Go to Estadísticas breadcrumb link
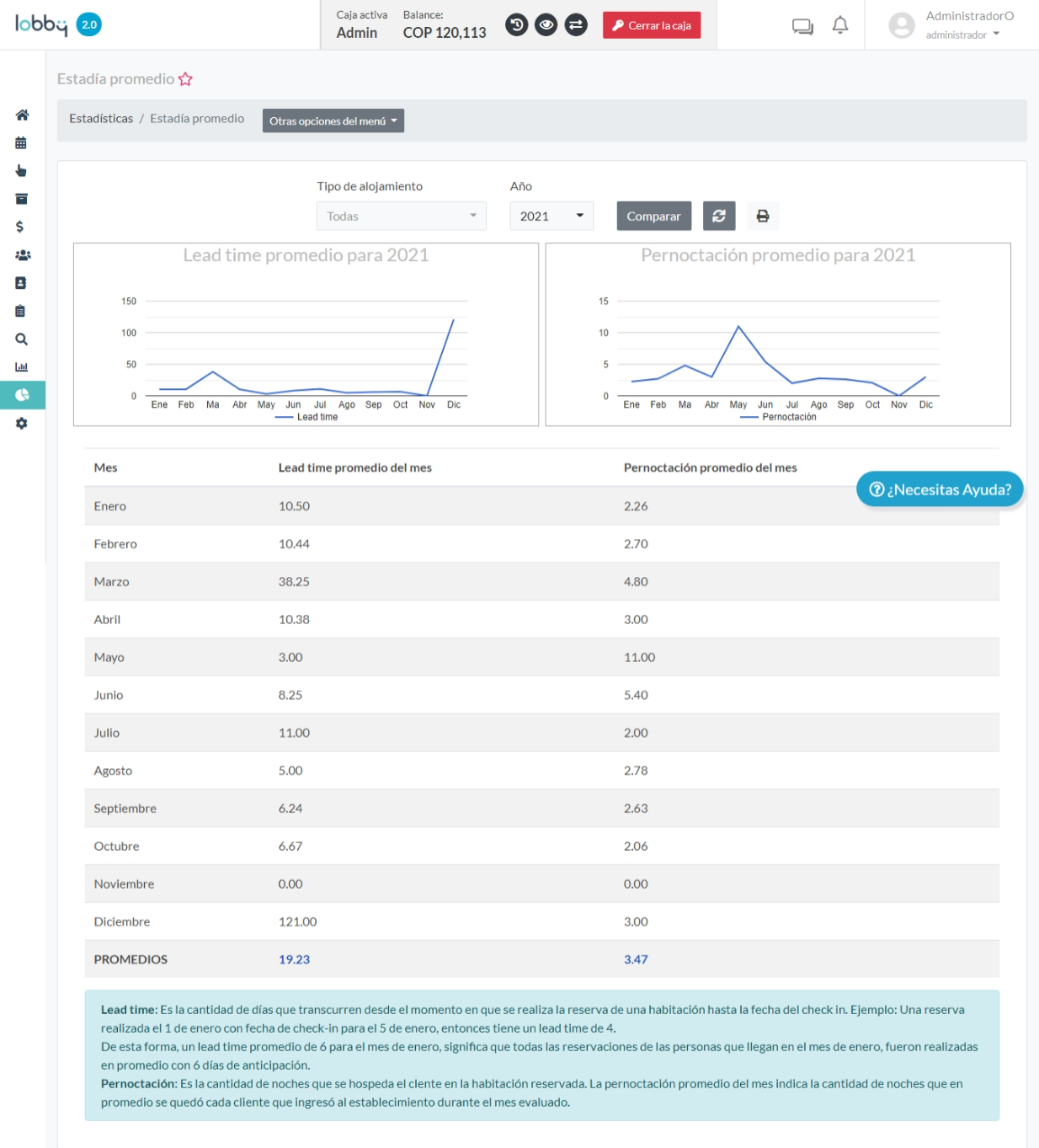The height and width of the screenshot is (1148, 1039). (101, 119)
